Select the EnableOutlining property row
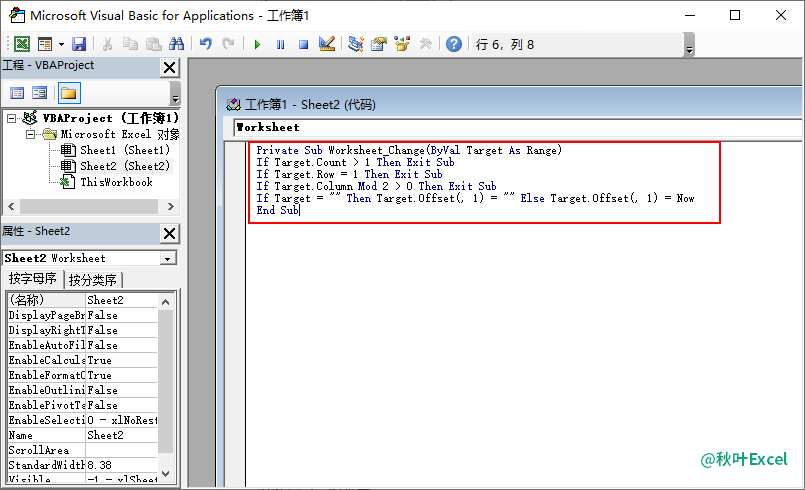The image size is (805, 490). (x=82, y=390)
